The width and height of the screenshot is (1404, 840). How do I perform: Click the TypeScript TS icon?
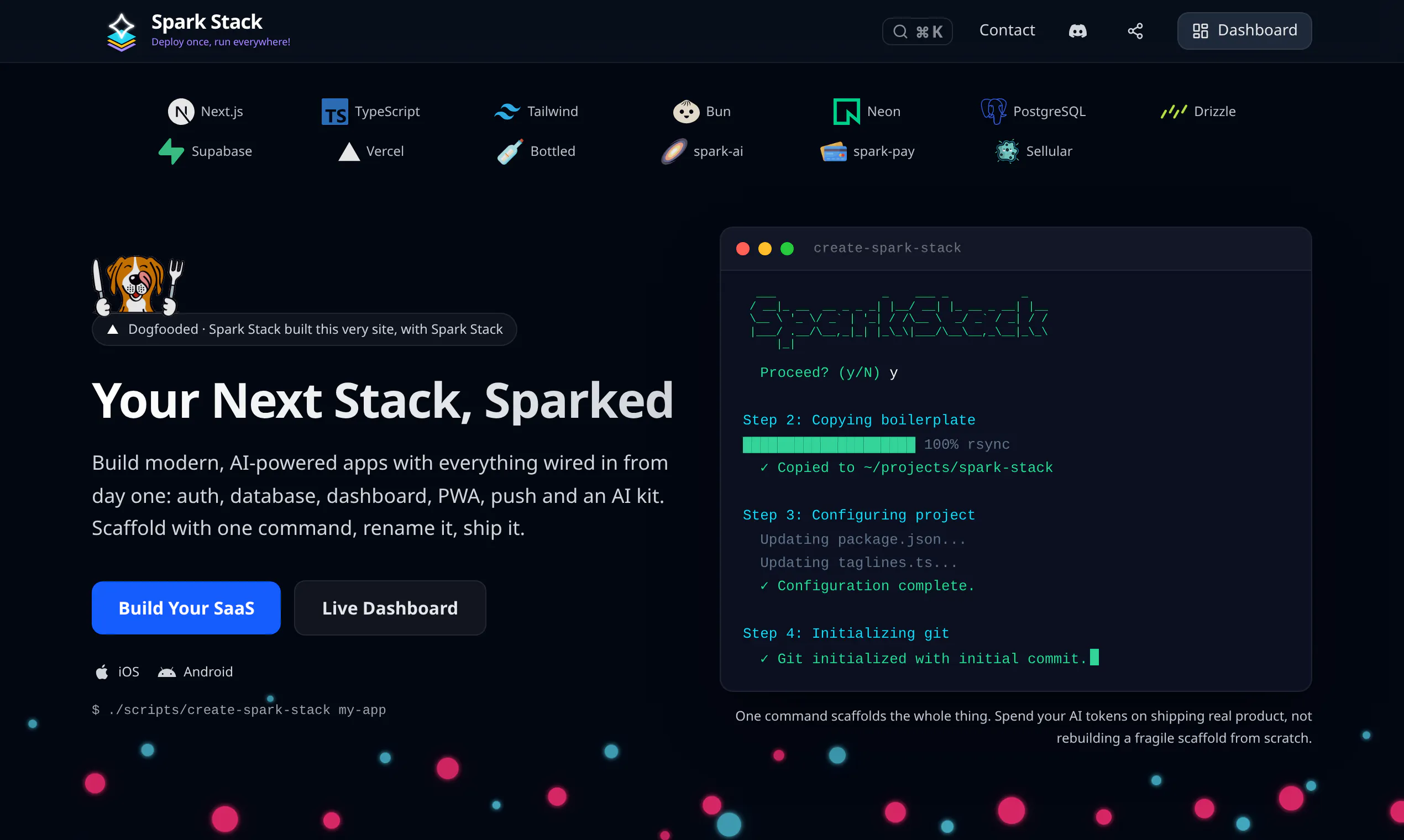click(x=334, y=112)
